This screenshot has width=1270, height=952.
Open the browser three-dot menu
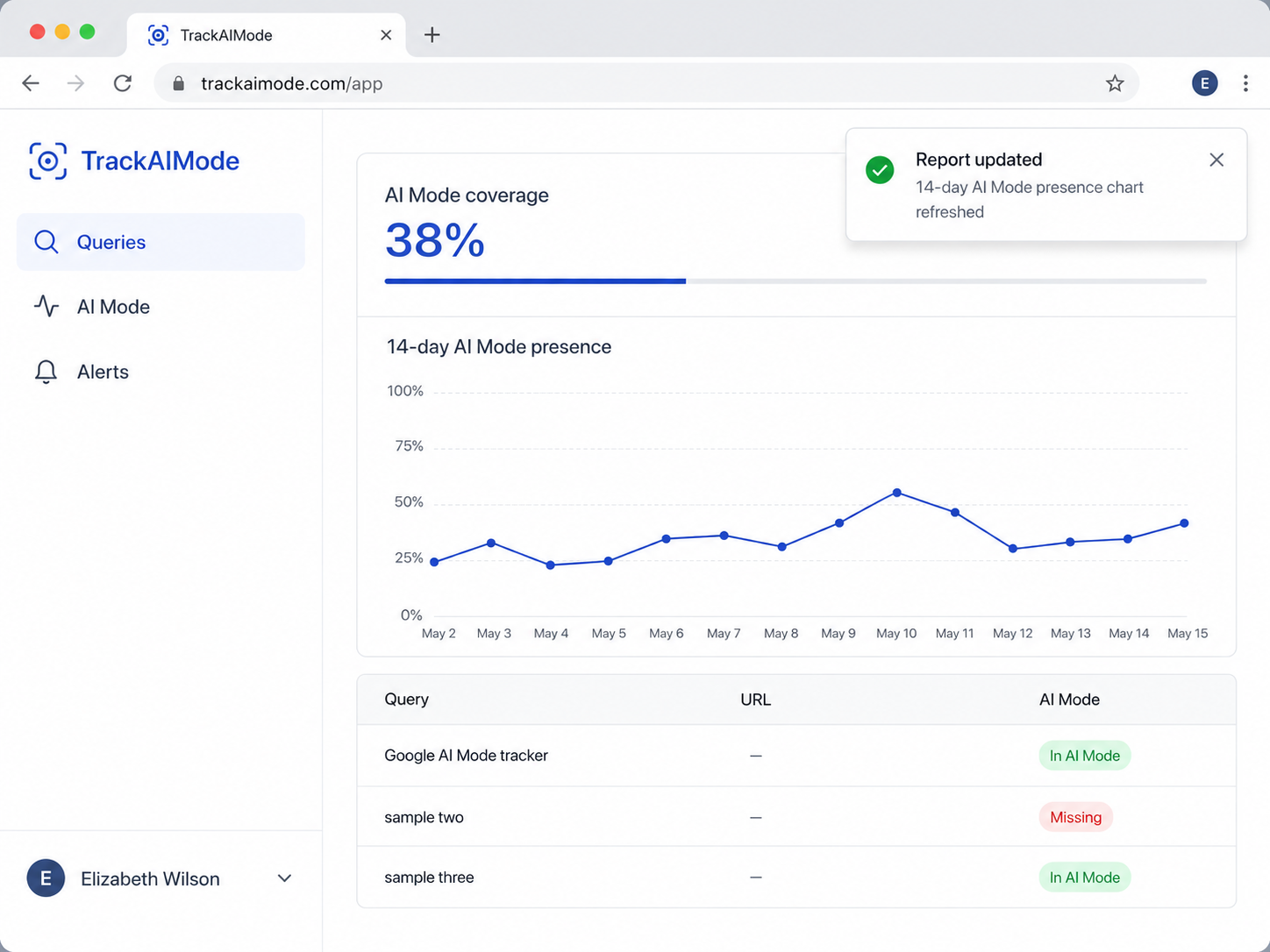[x=1245, y=83]
